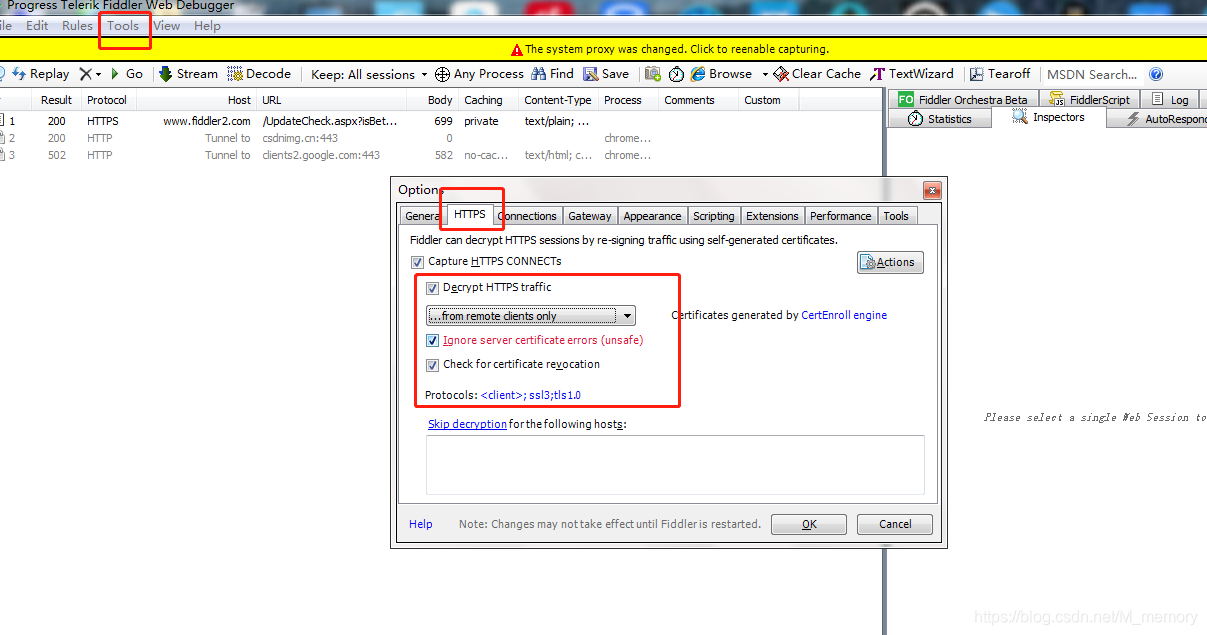The width and height of the screenshot is (1207, 635).
Task: Click the Tearoff toolbar button
Action: click(x=1000, y=74)
